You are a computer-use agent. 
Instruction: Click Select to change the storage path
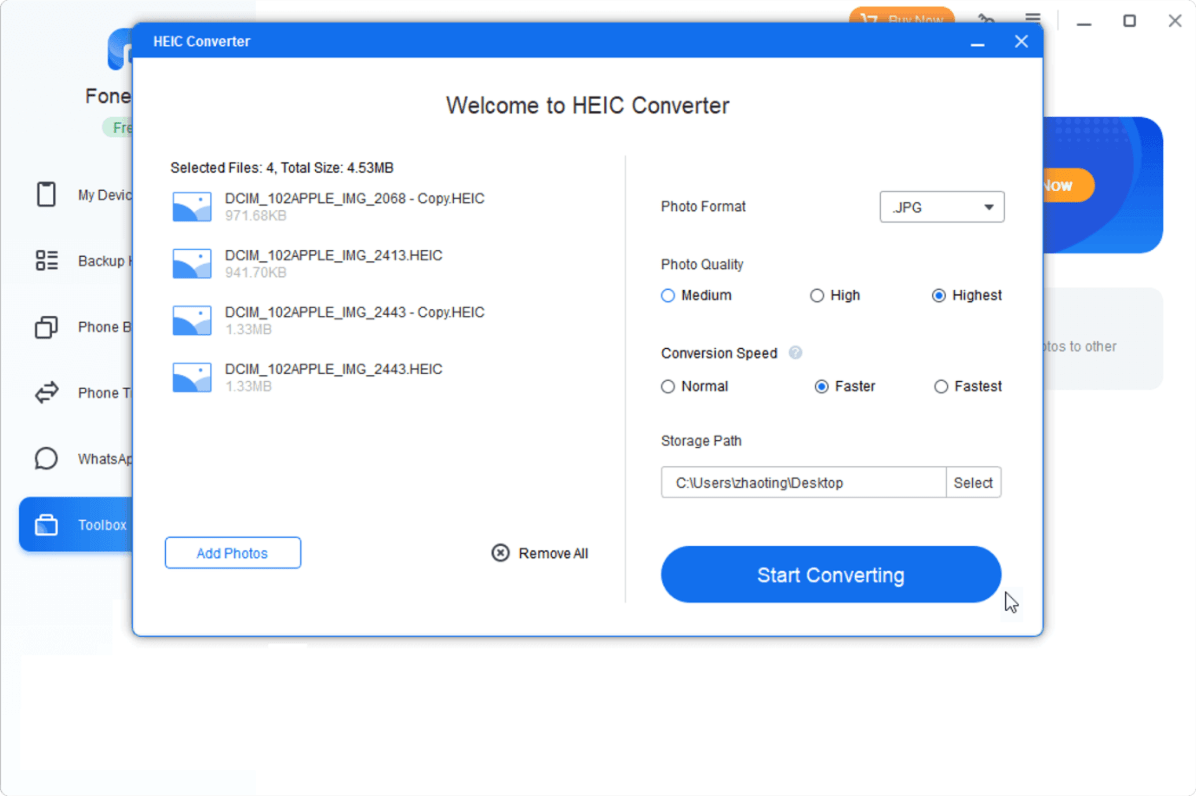(973, 482)
